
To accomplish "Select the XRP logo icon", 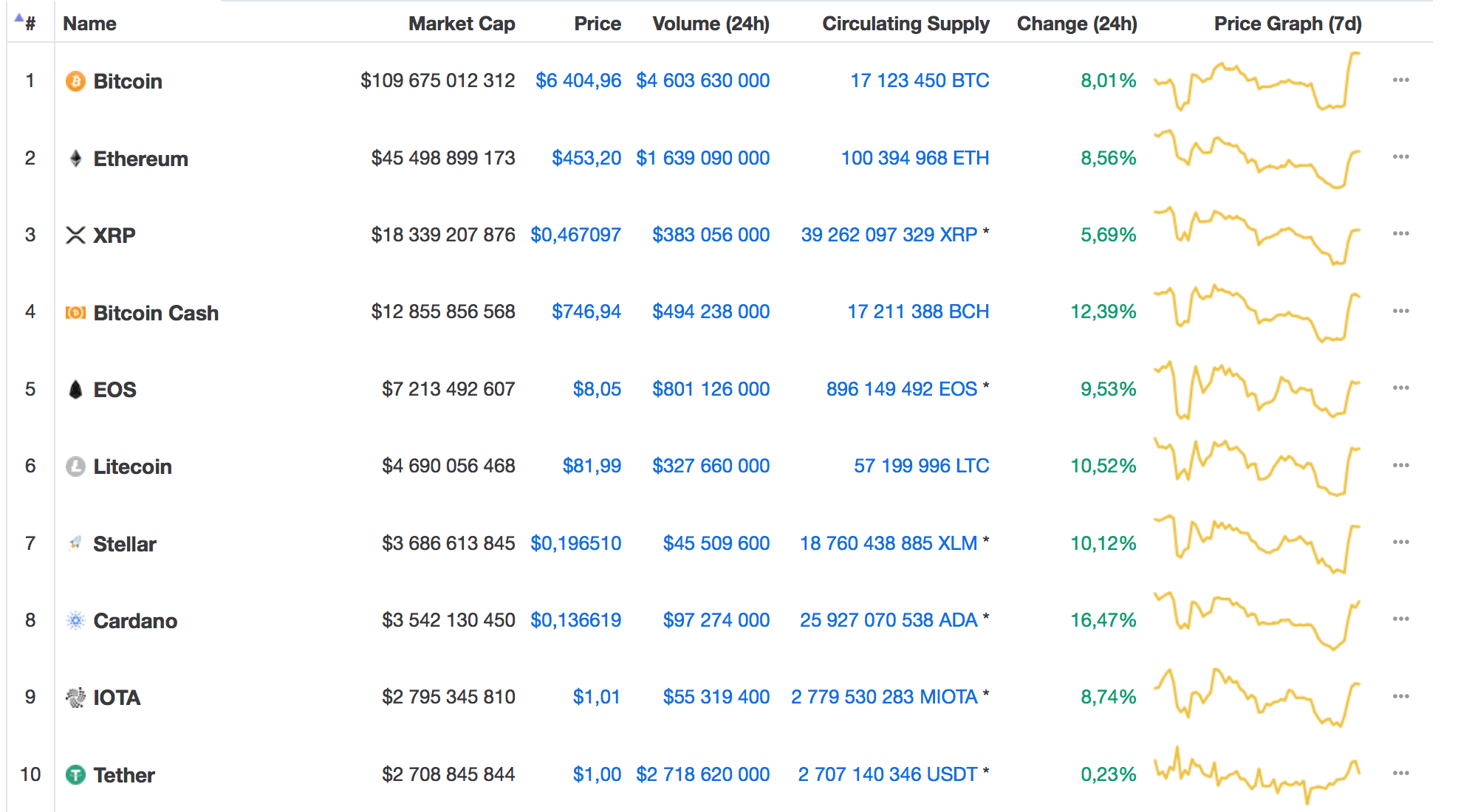I will [x=75, y=235].
